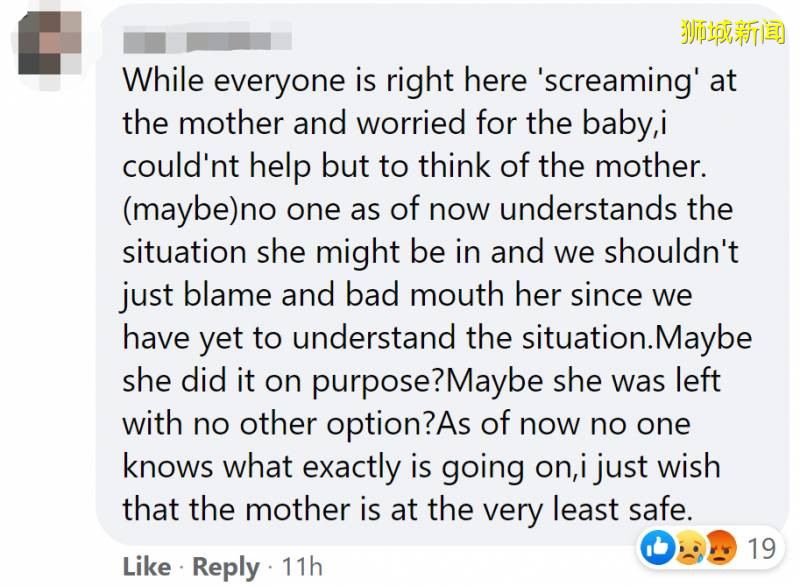Like this comment
Viewport: 800px width, 586px height.
point(146,567)
